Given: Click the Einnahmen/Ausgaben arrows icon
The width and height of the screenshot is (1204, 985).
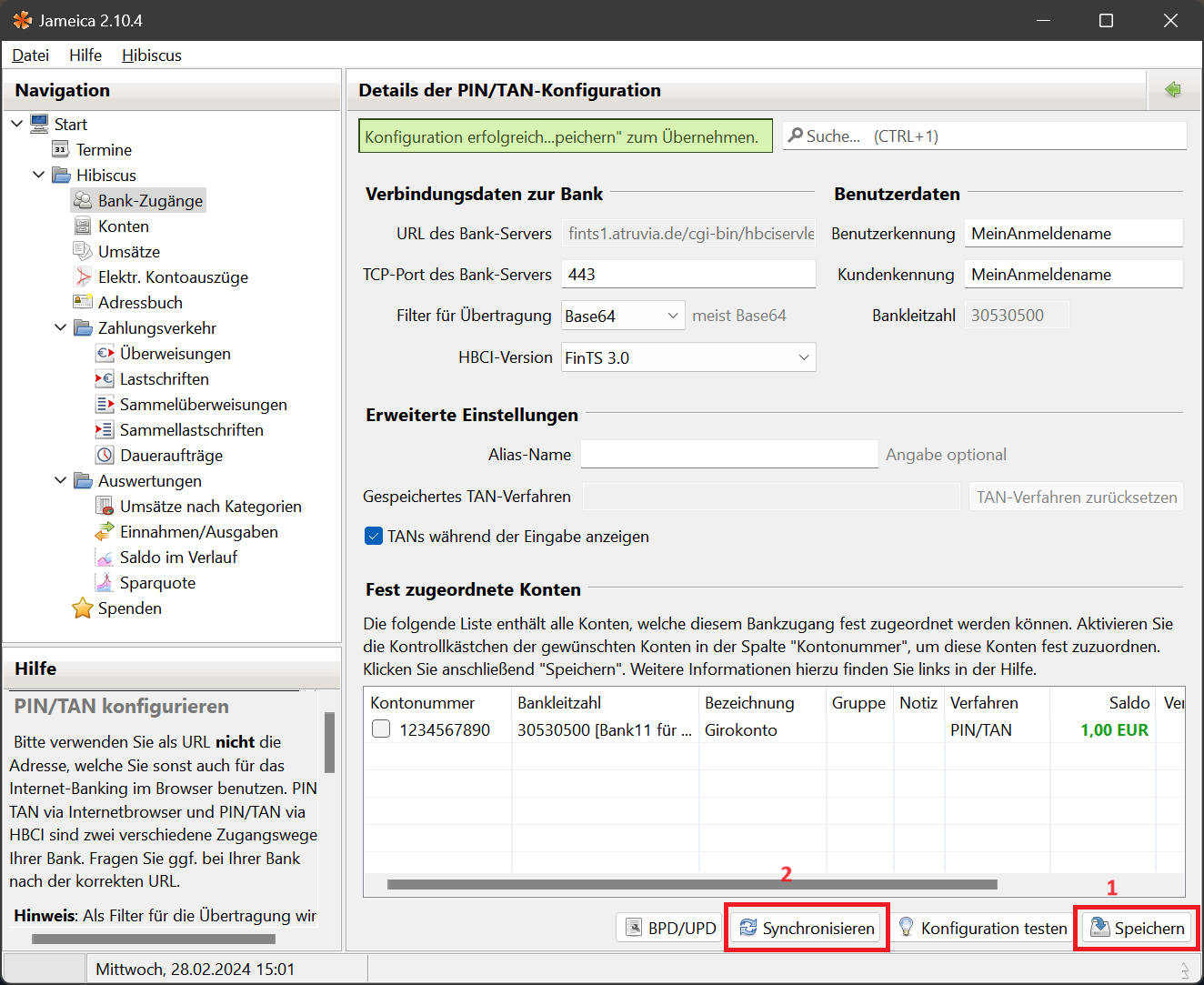Looking at the screenshot, I should [105, 531].
